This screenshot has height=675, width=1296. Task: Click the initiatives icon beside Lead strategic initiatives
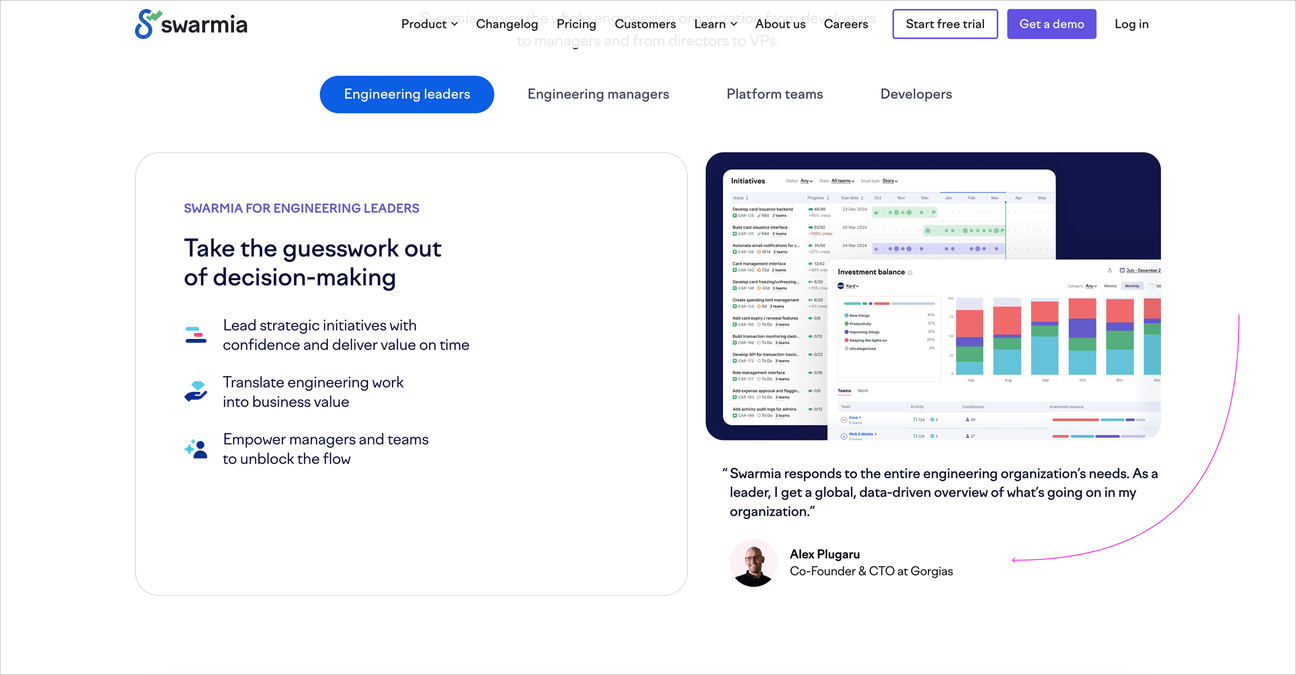click(x=196, y=333)
